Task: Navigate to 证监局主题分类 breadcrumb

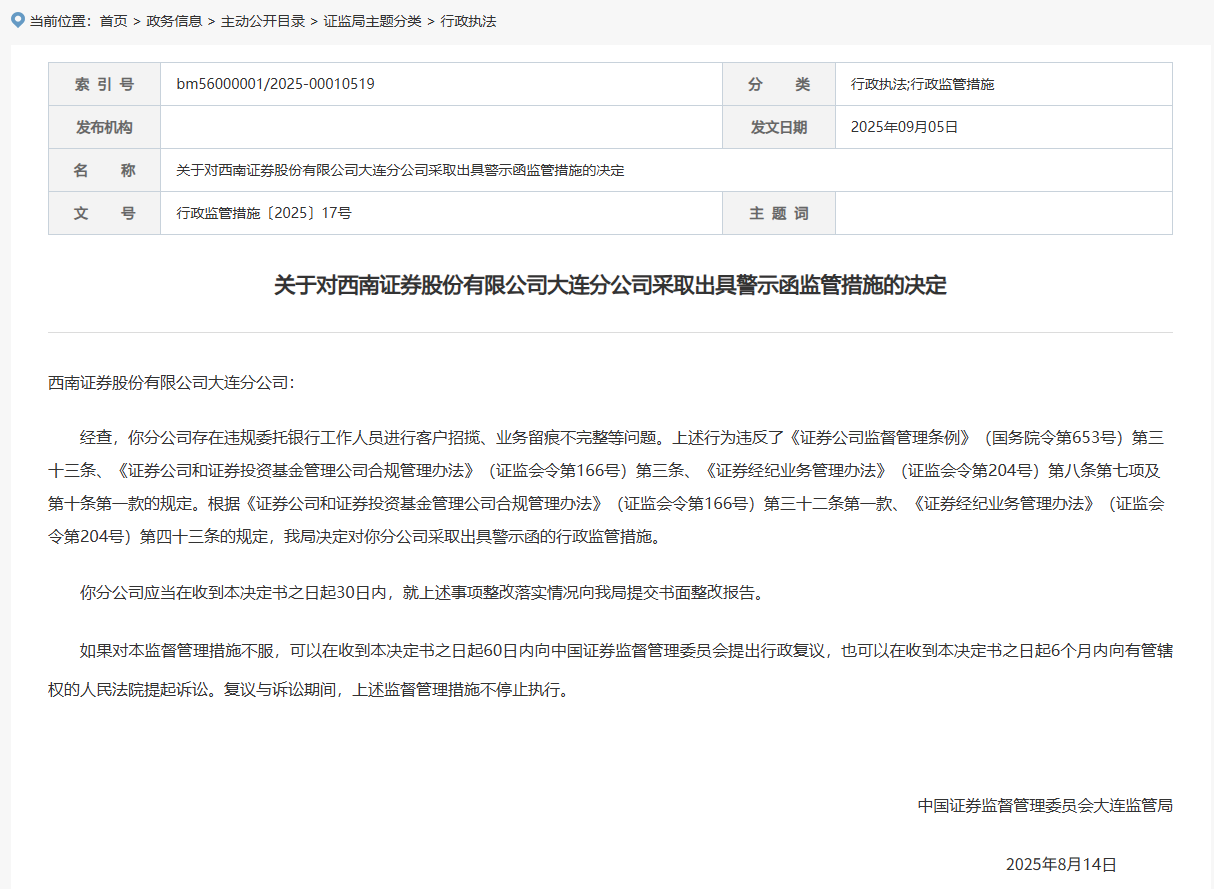Action: pos(372,21)
